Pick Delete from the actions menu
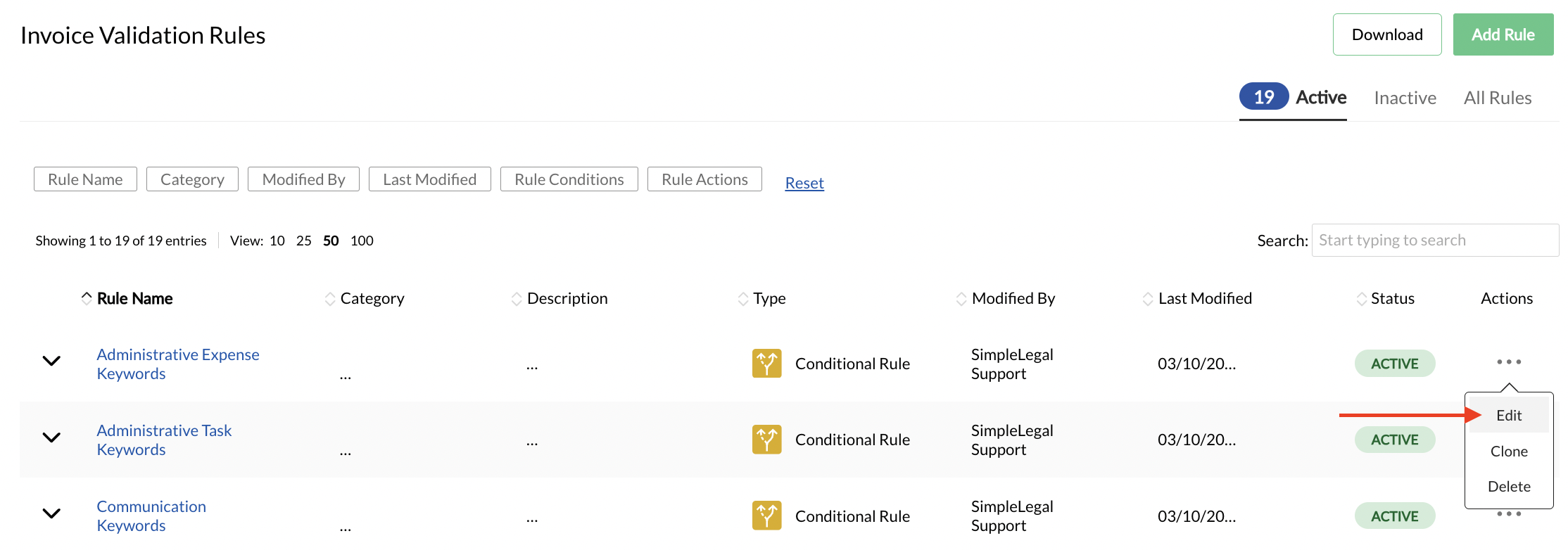 [1508, 487]
